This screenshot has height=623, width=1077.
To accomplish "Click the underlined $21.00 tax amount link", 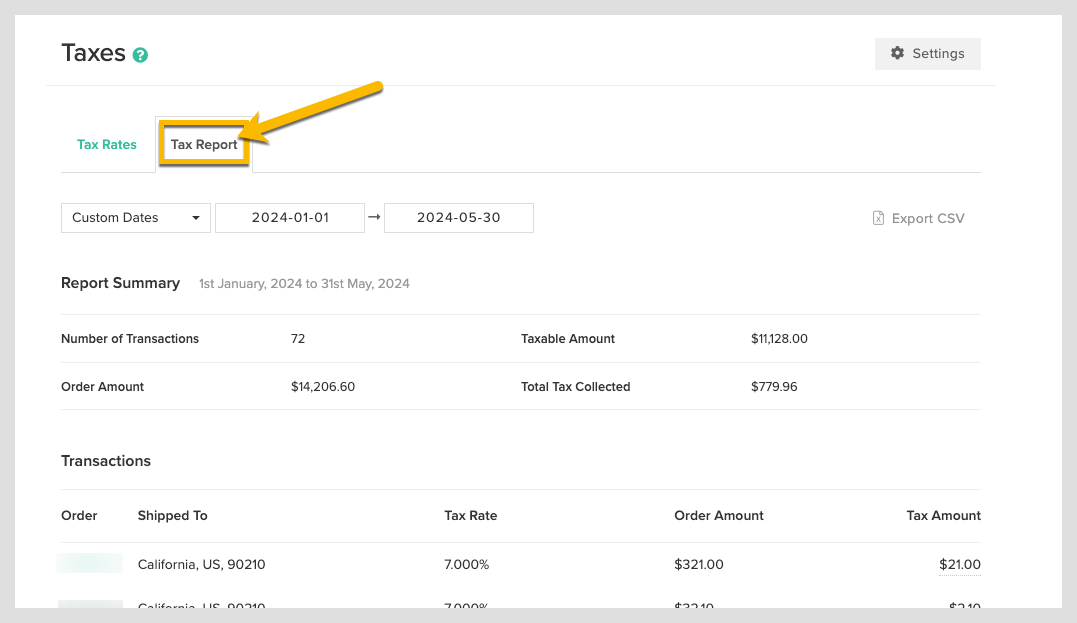I will 959,564.
